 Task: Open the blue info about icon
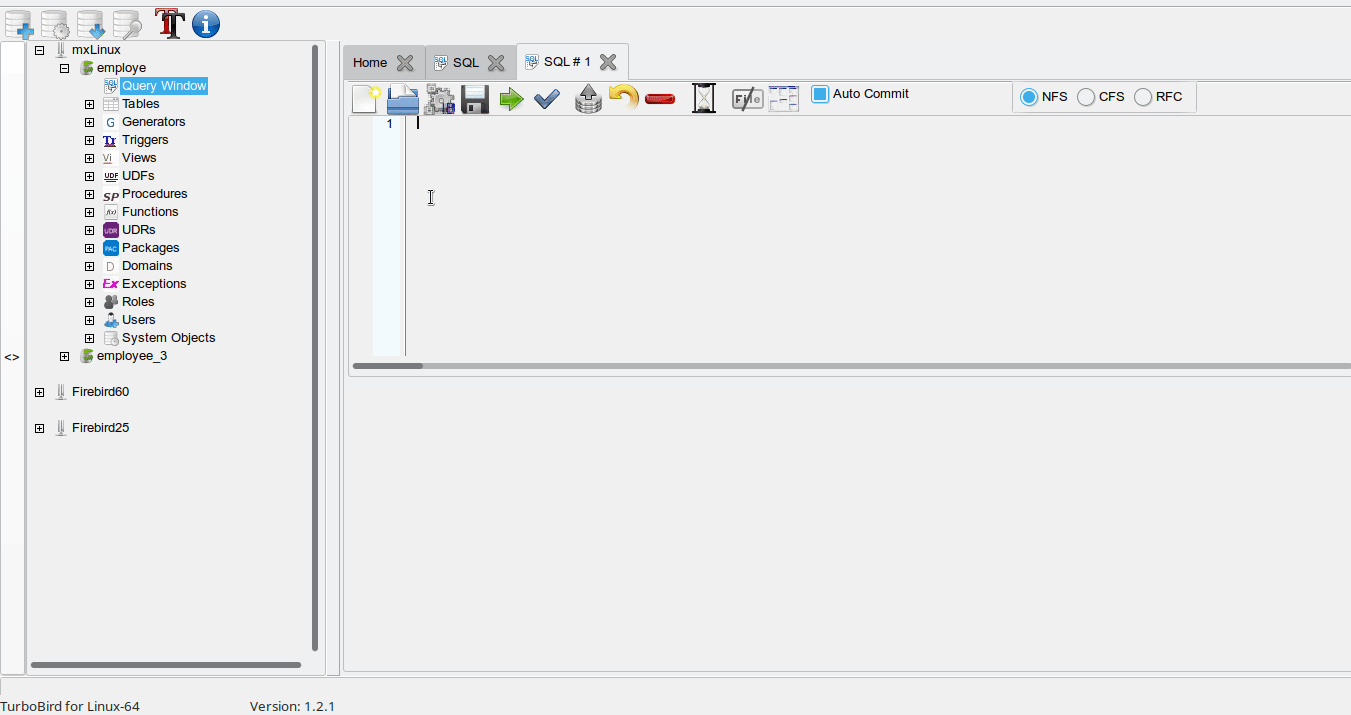click(x=205, y=24)
